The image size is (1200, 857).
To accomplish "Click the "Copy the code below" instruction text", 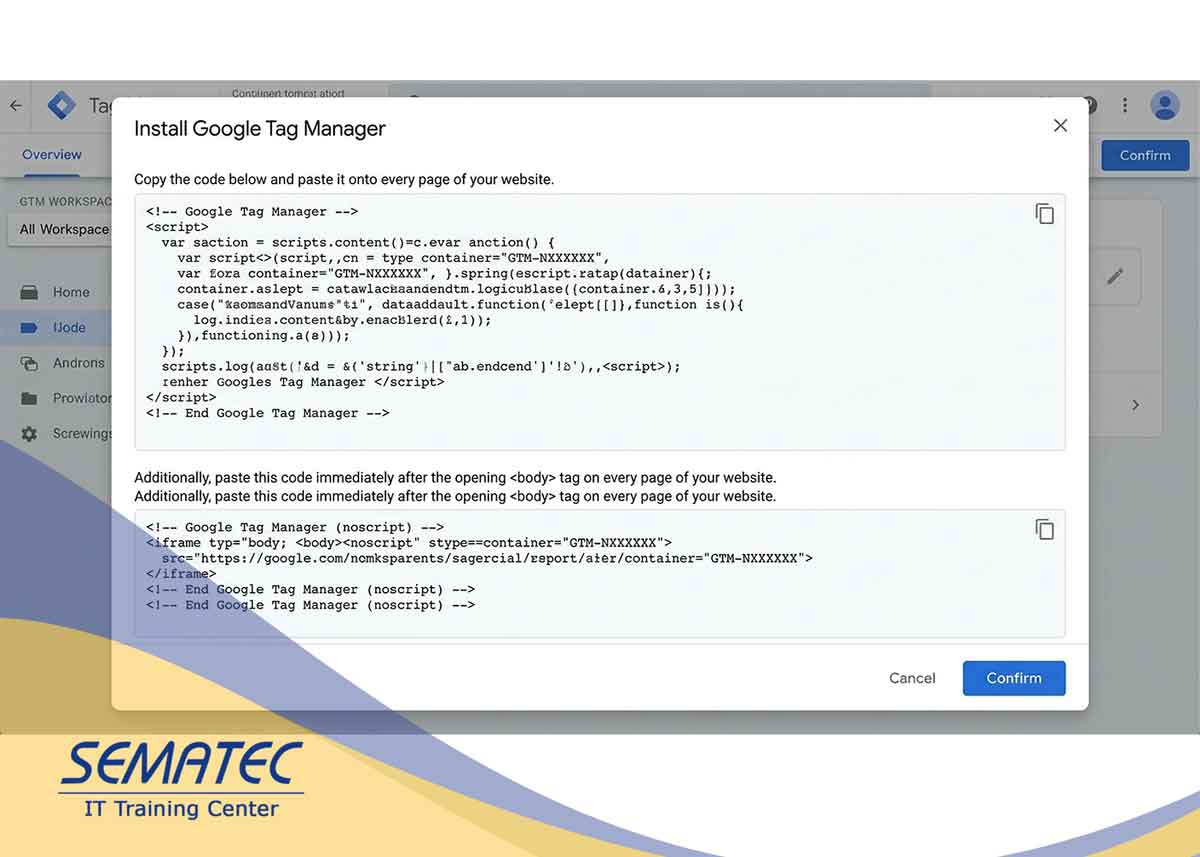I will [x=344, y=180].
